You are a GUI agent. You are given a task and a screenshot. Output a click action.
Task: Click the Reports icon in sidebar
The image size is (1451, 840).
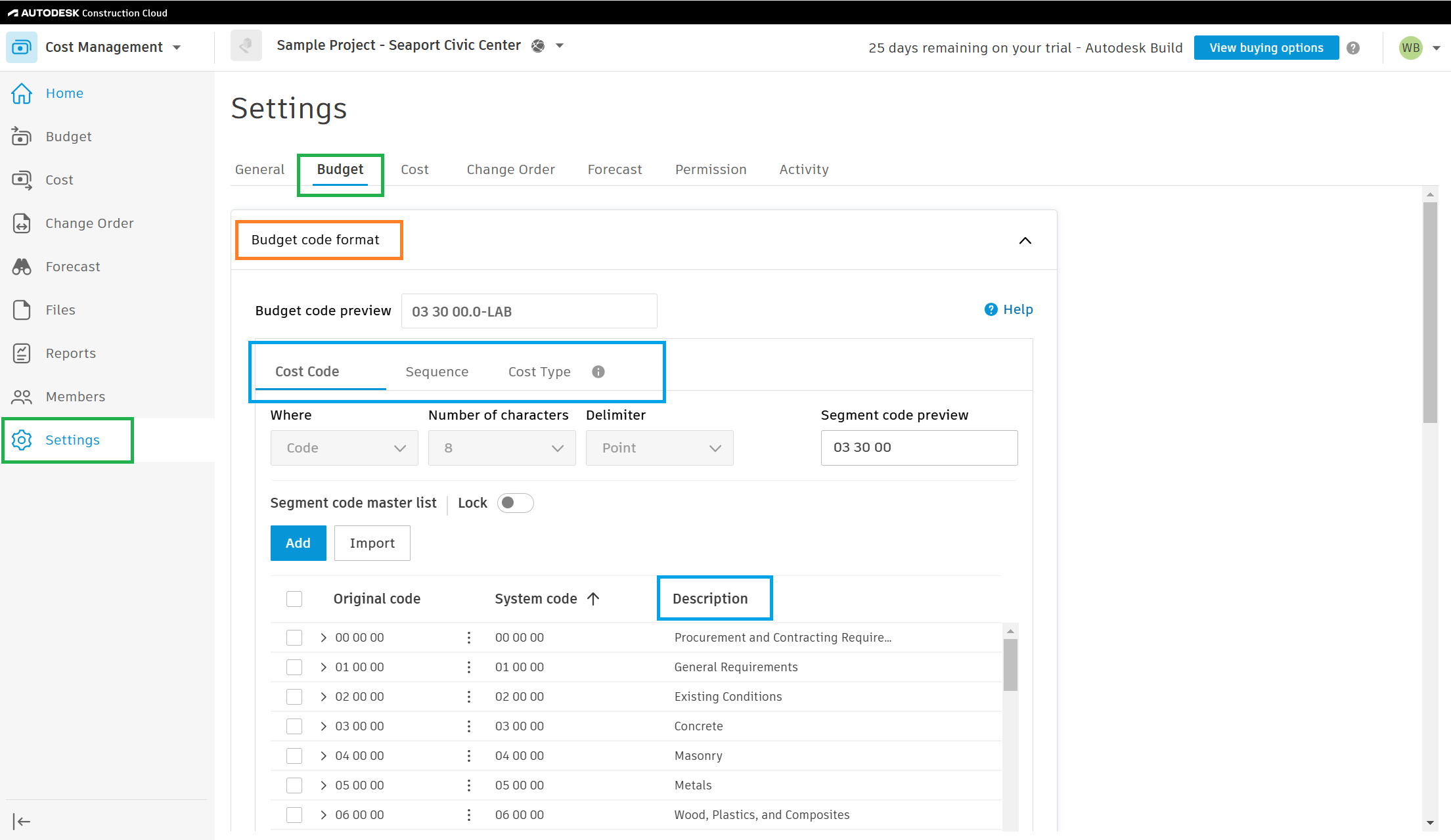[22, 353]
